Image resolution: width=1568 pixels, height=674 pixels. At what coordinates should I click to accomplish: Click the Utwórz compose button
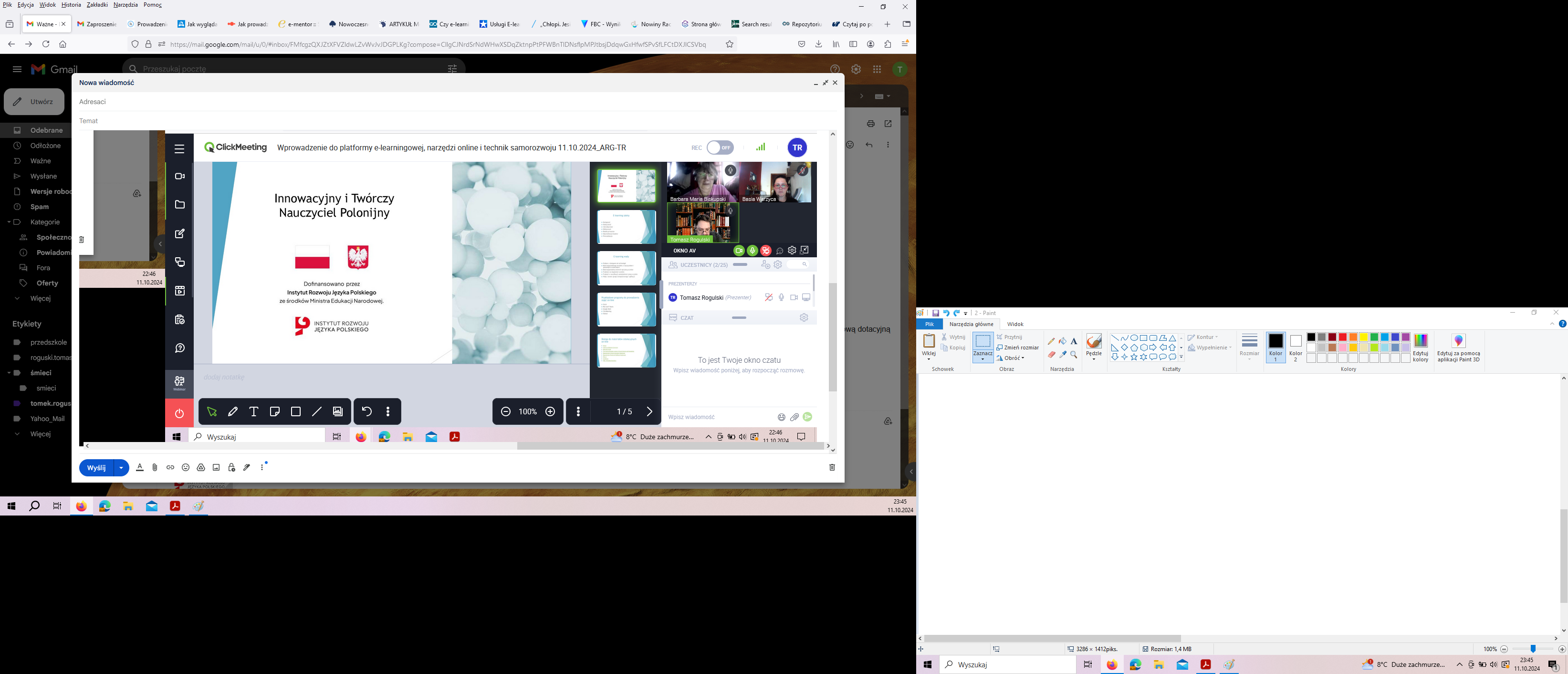[34, 102]
